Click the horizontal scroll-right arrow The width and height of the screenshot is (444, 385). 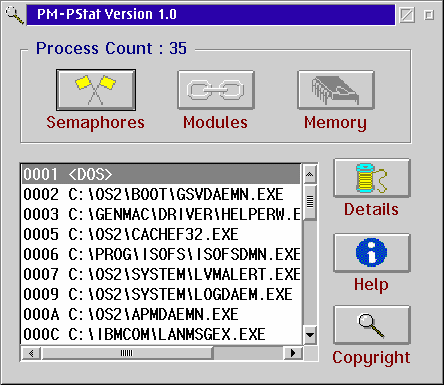293,353
